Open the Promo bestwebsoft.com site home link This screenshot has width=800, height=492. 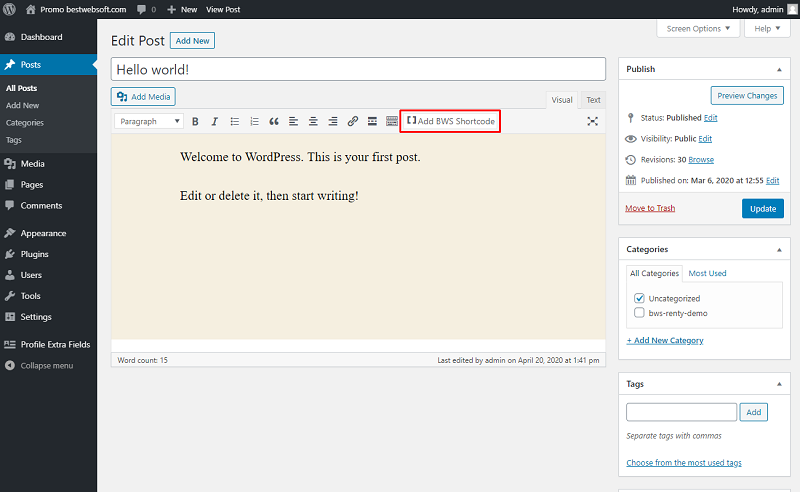tap(76, 9)
